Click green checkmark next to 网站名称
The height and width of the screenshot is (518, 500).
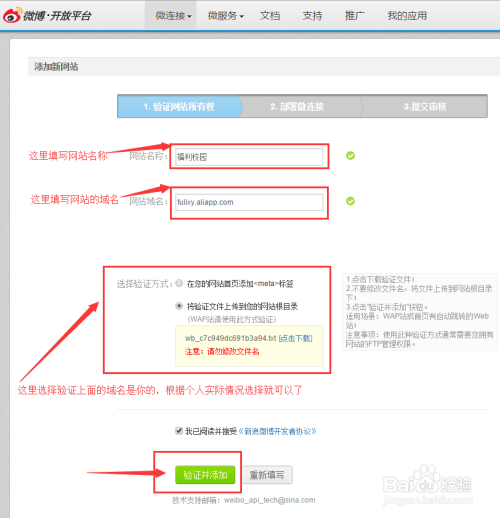(x=350, y=155)
